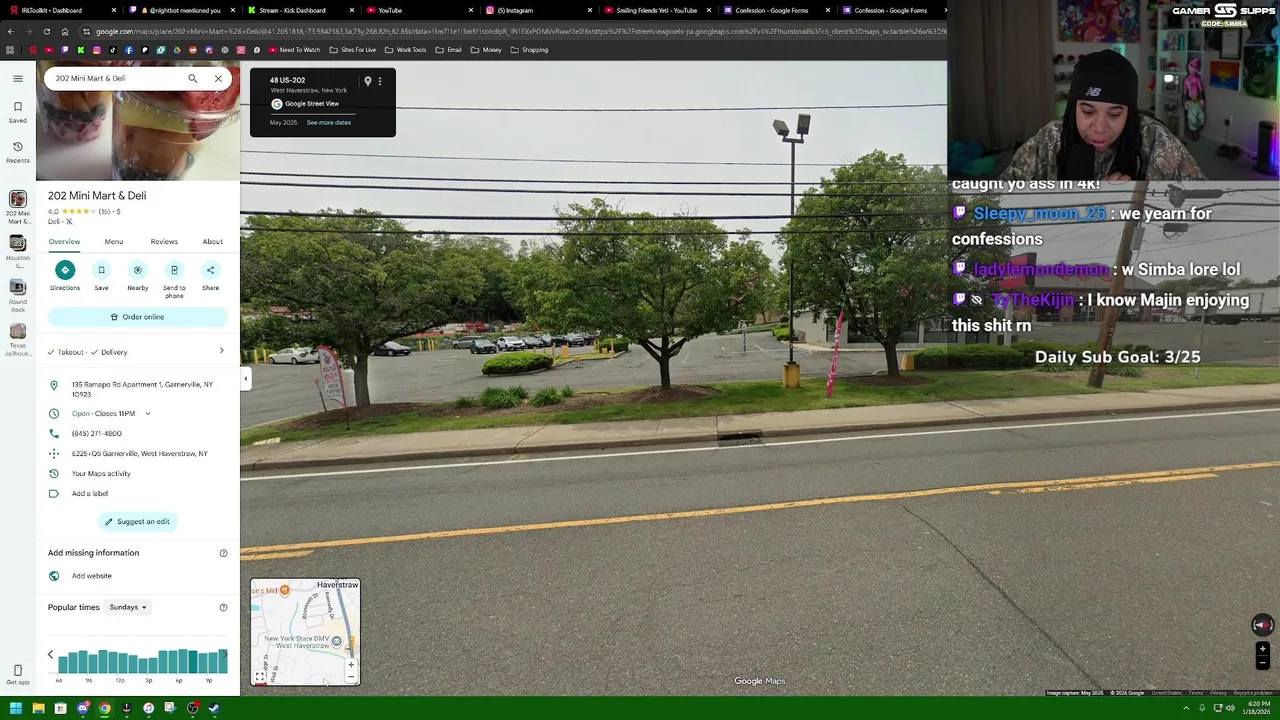Screen dimensions: 1280x720
Task: Open the Steam taskbar icon
Action: coord(214,708)
